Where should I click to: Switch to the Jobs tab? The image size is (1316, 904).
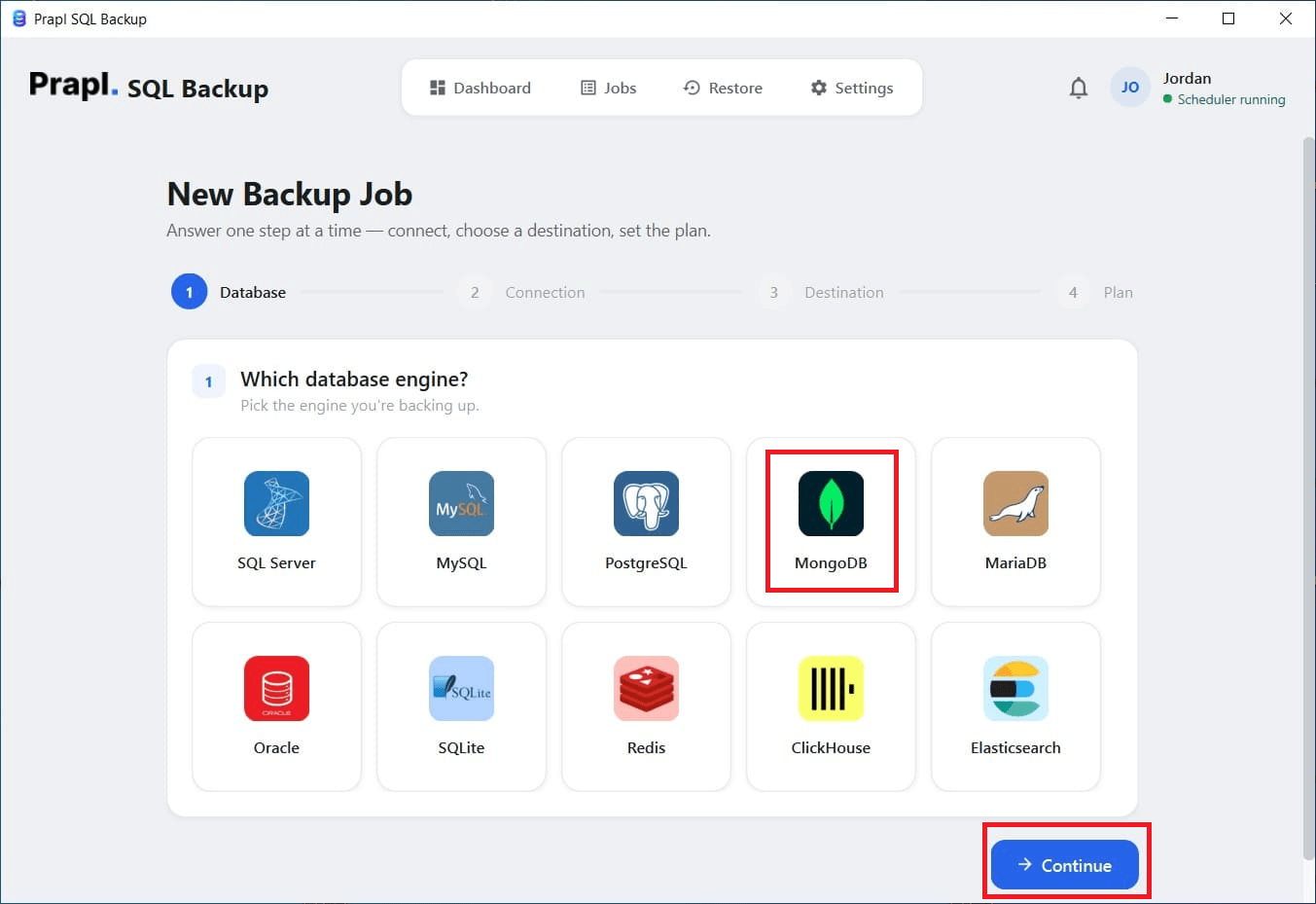pyautogui.click(x=609, y=88)
